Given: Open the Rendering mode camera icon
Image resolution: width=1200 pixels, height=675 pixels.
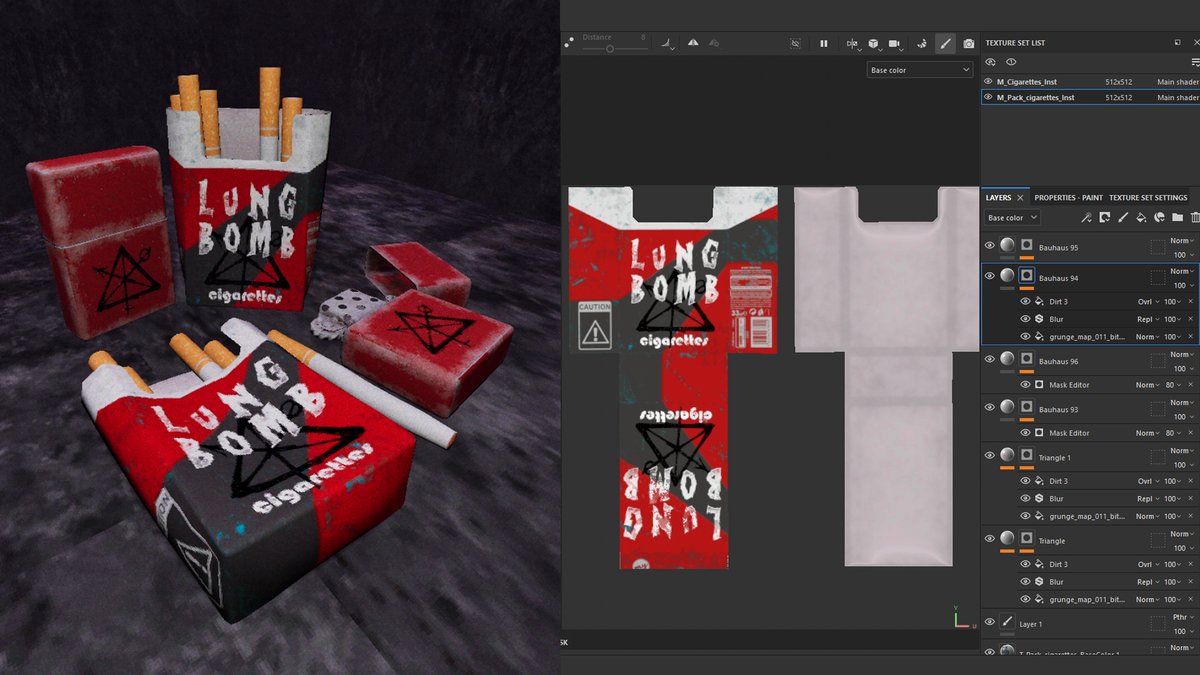Looking at the screenshot, I should (x=969, y=44).
